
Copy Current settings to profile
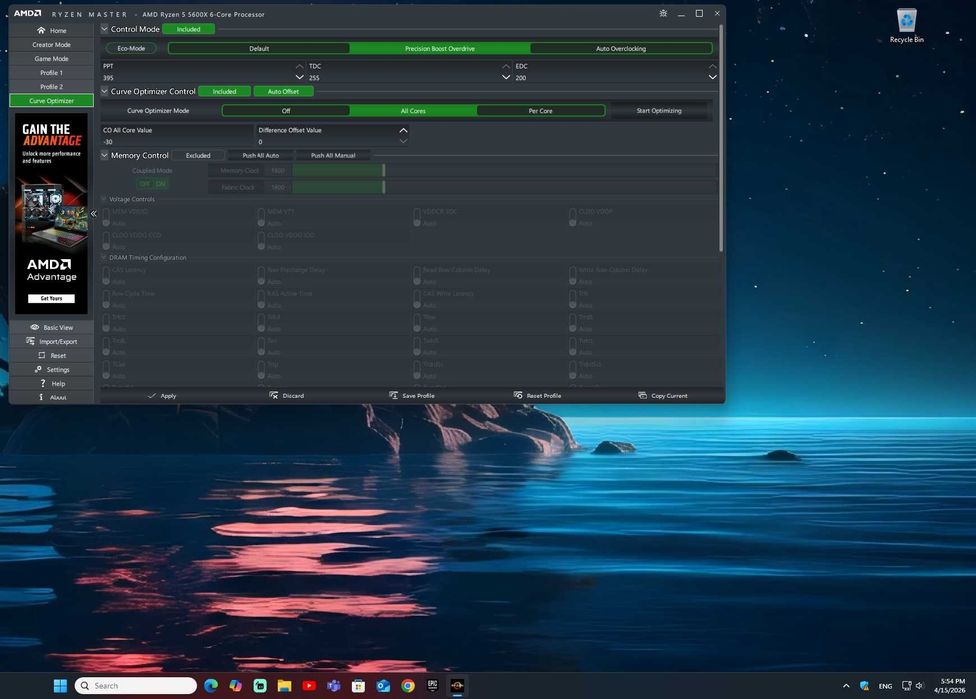662,396
